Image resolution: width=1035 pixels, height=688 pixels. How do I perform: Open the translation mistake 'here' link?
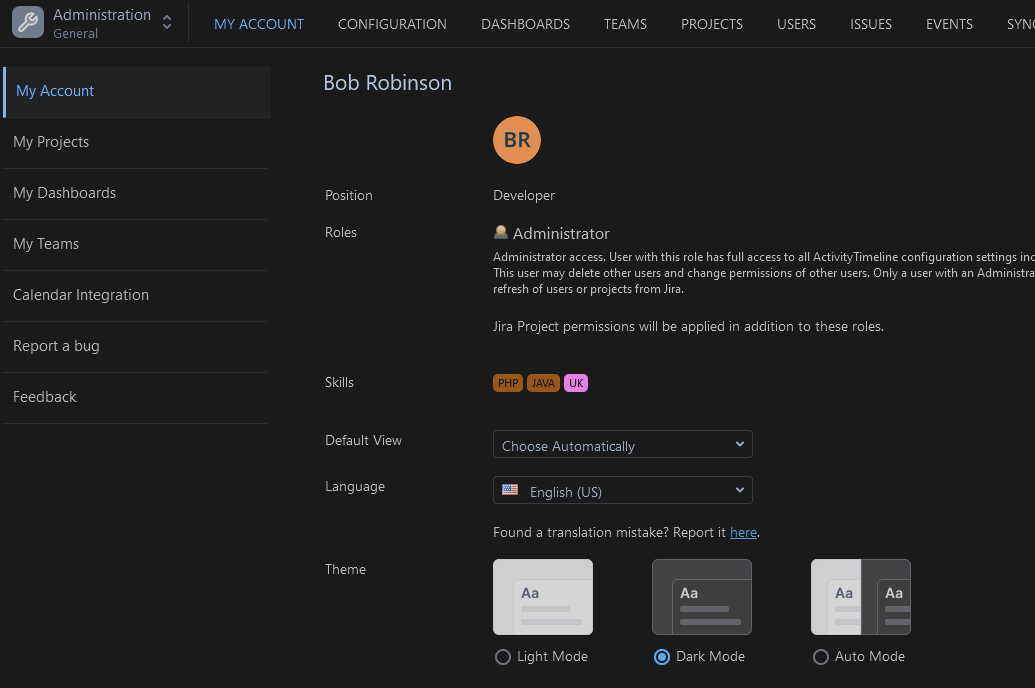743,532
